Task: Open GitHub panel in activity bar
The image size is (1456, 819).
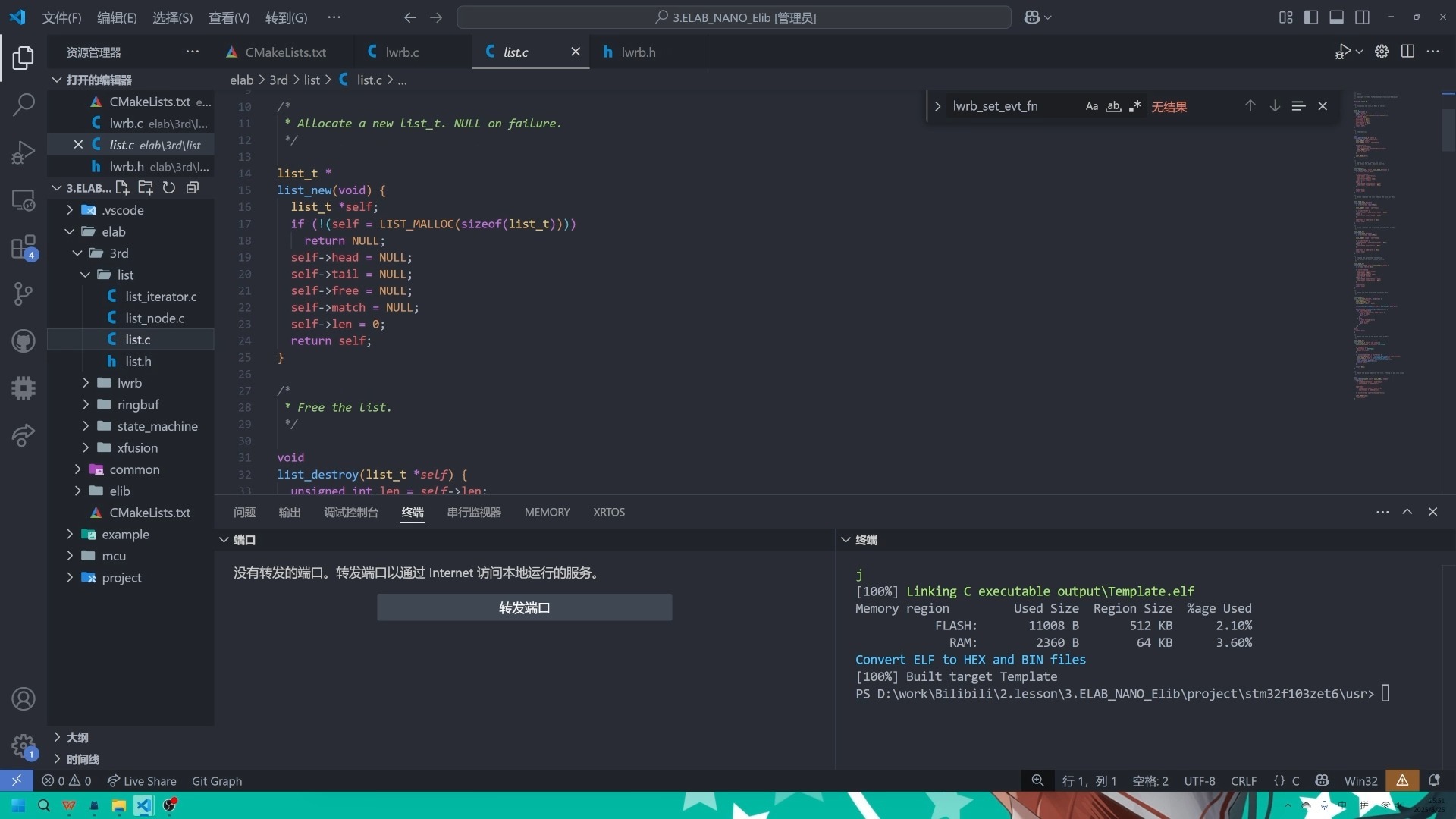Action: (24, 341)
